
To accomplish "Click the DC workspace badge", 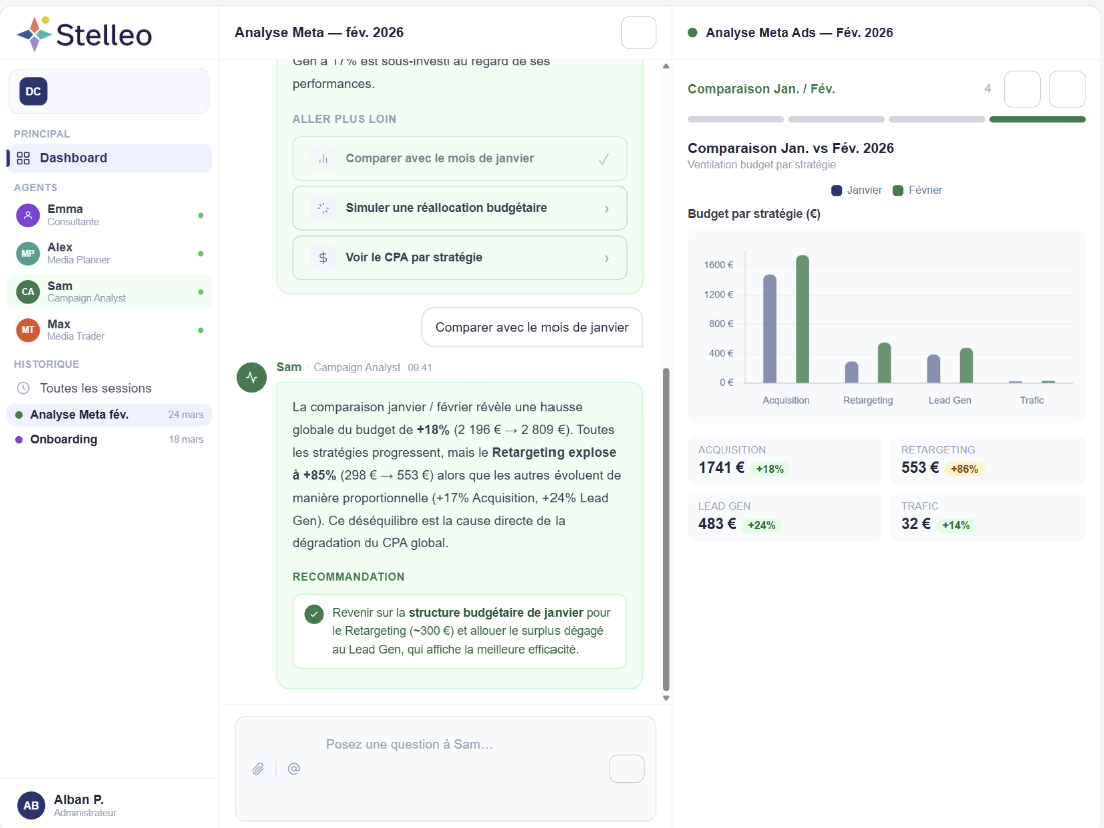I will click(x=33, y=92).
